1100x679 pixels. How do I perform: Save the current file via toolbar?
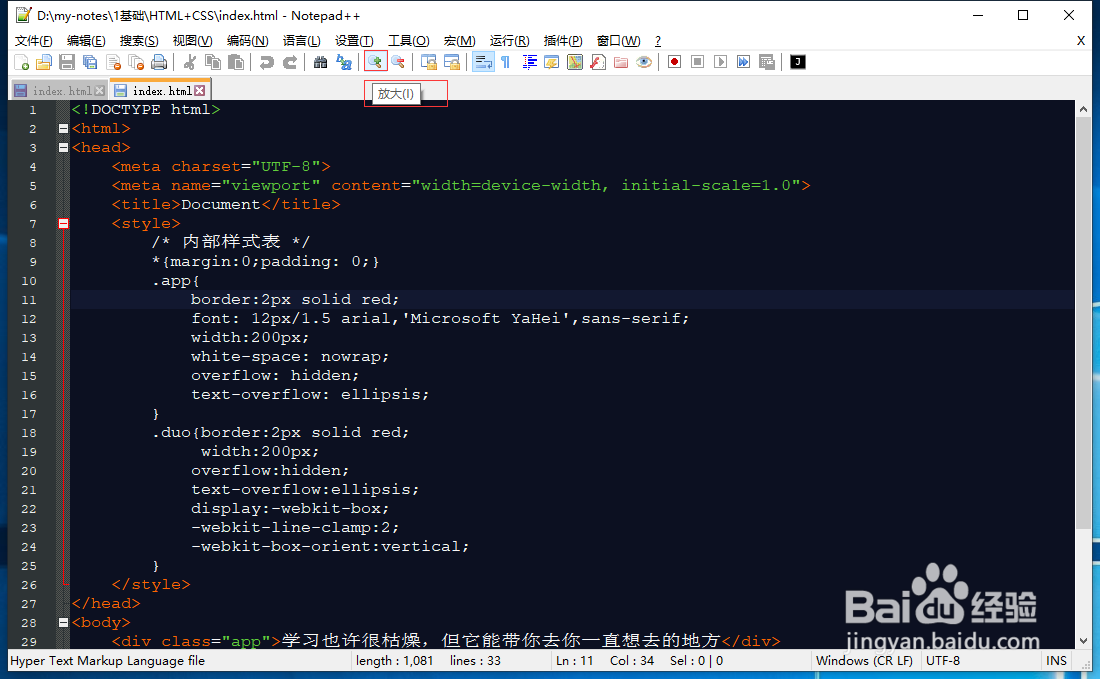(x=67, y=62)
